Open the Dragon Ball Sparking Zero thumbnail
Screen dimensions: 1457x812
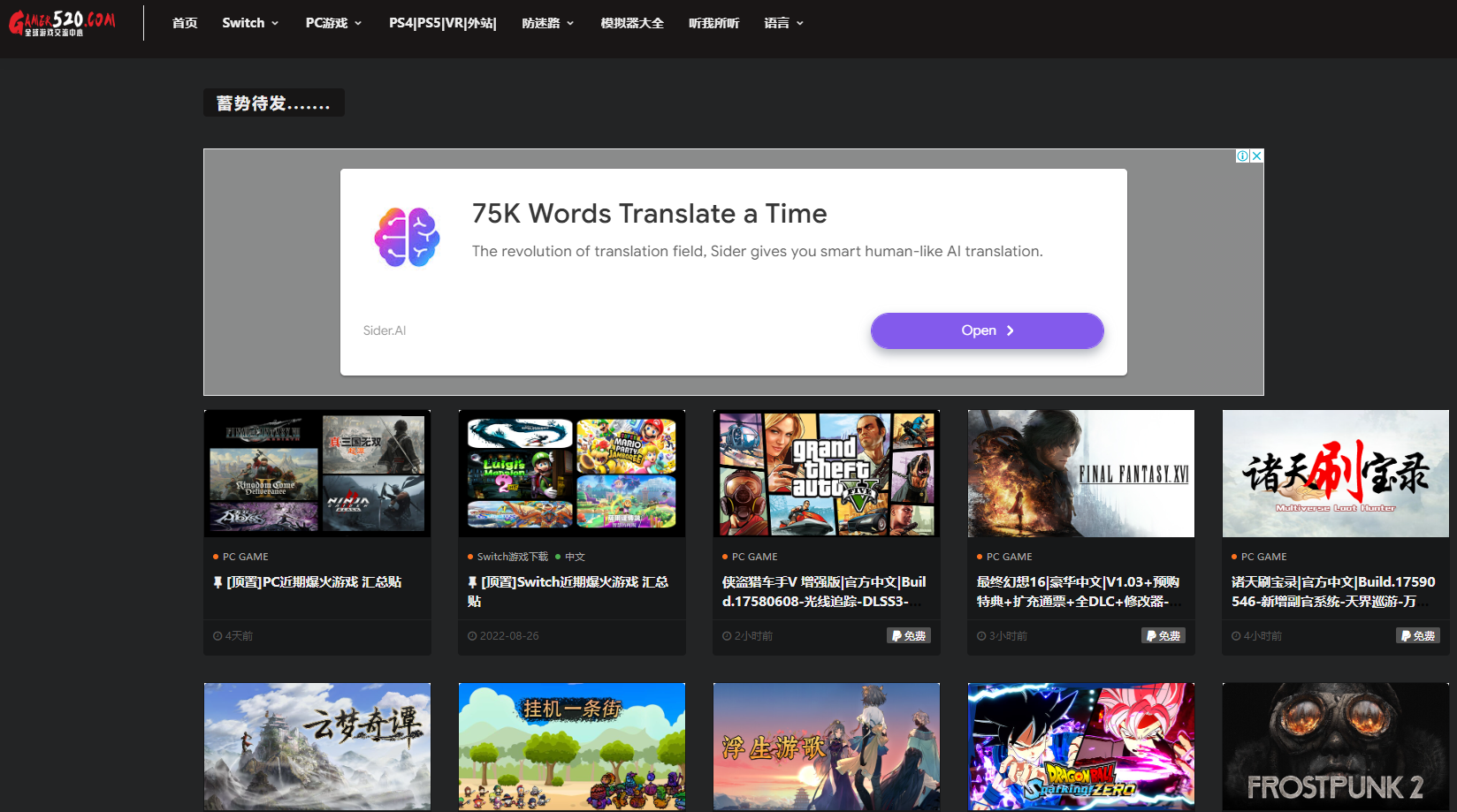[x=1080, y=746]
